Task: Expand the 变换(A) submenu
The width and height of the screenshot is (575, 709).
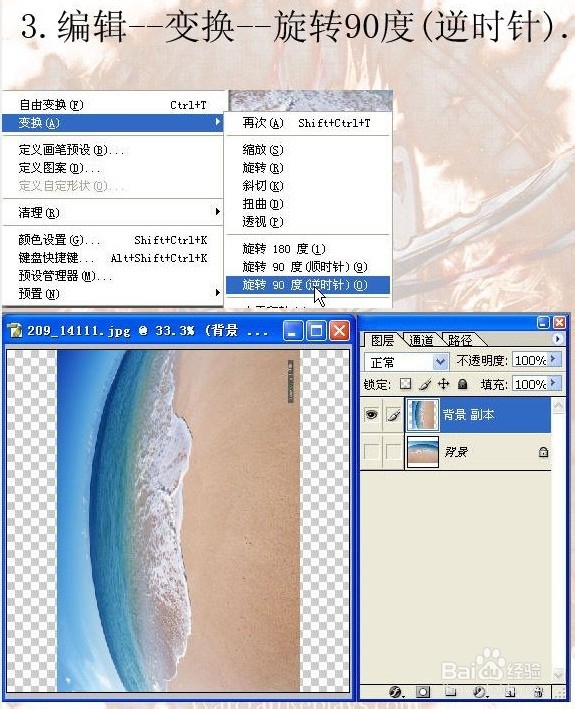Action: point(218,122)
